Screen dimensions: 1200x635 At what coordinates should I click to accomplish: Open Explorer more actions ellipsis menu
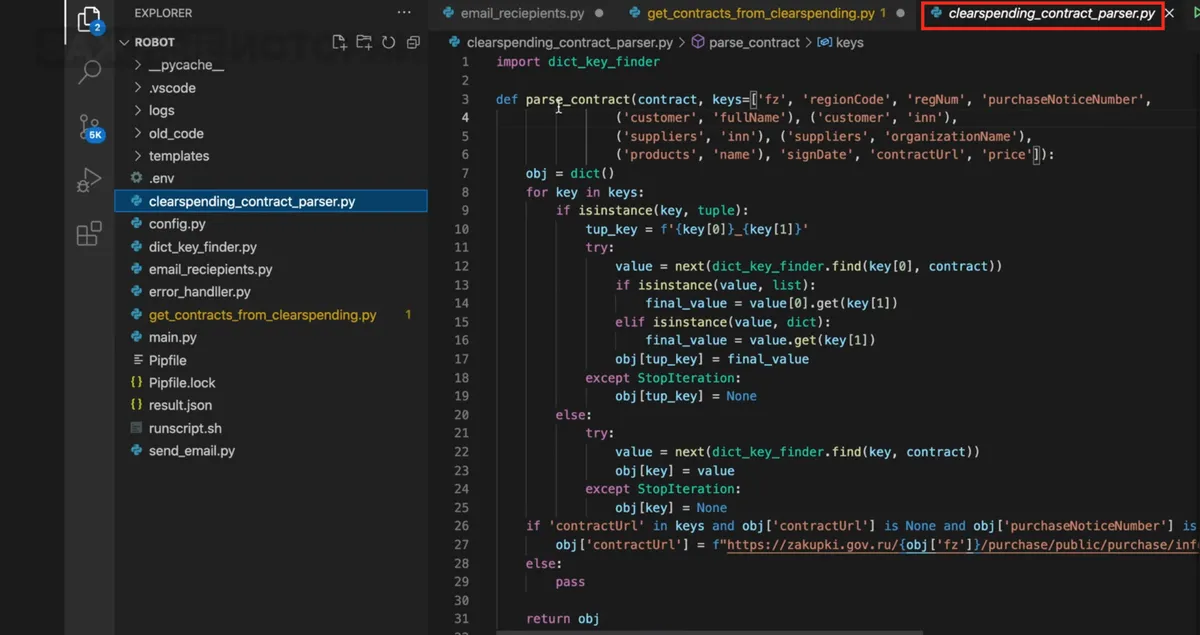404,13
